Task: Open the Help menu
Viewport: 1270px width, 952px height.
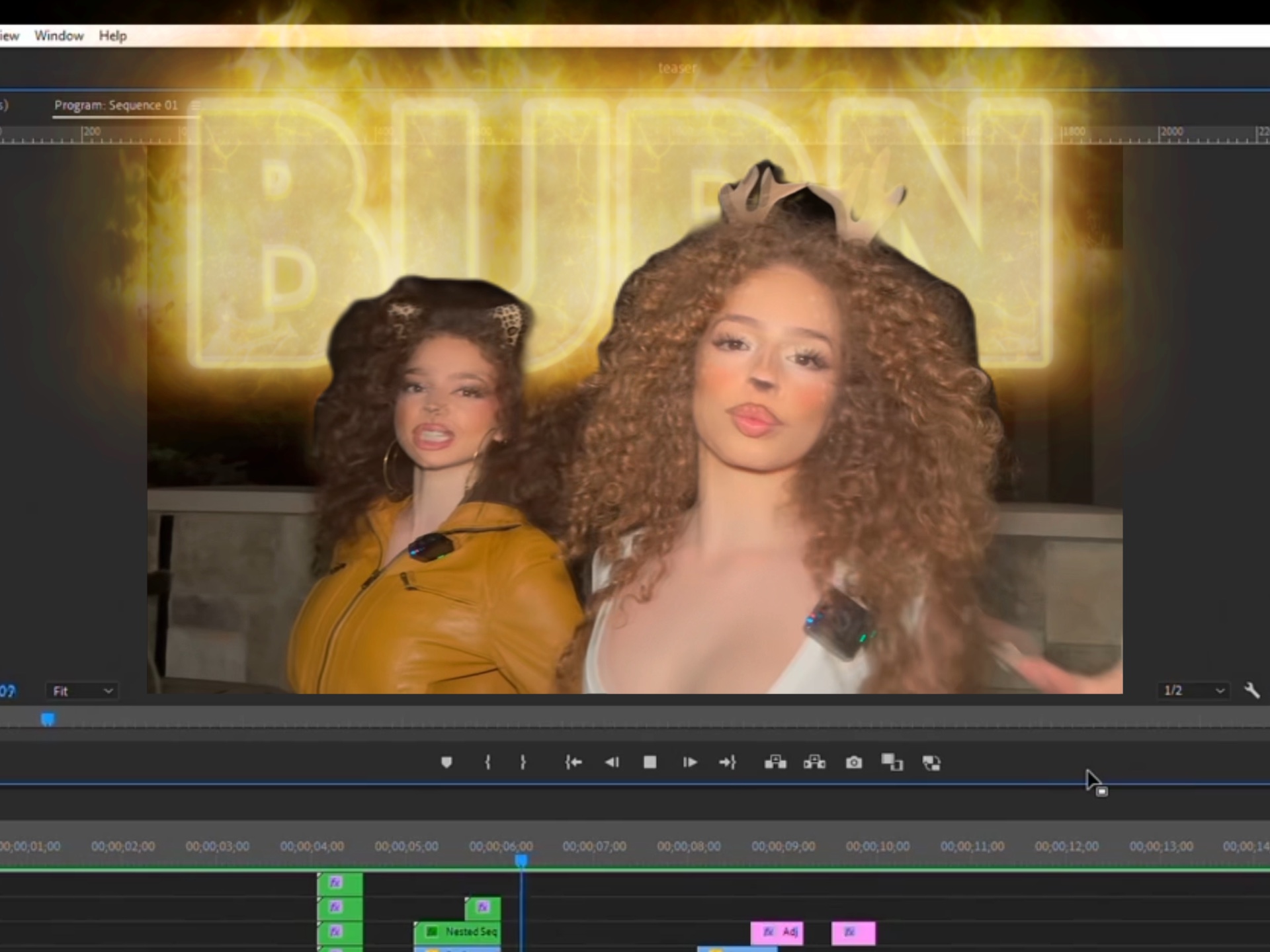Action: coord(112,36)
